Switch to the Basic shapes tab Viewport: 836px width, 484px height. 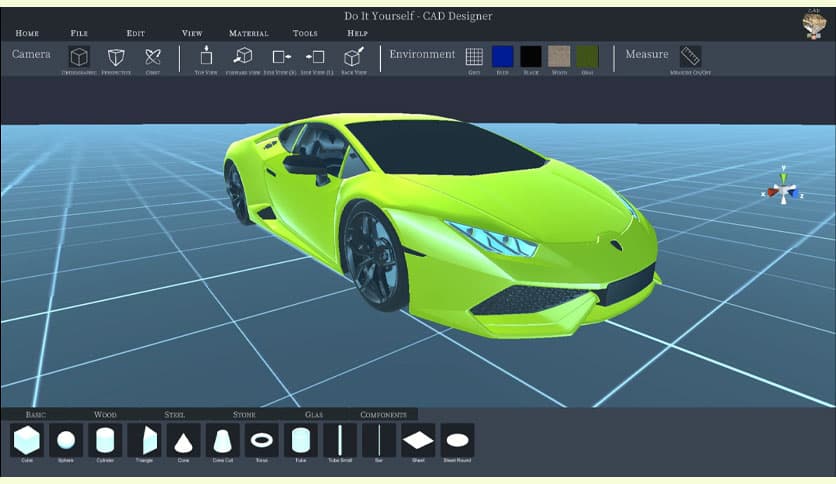click(x=36, y=414)
